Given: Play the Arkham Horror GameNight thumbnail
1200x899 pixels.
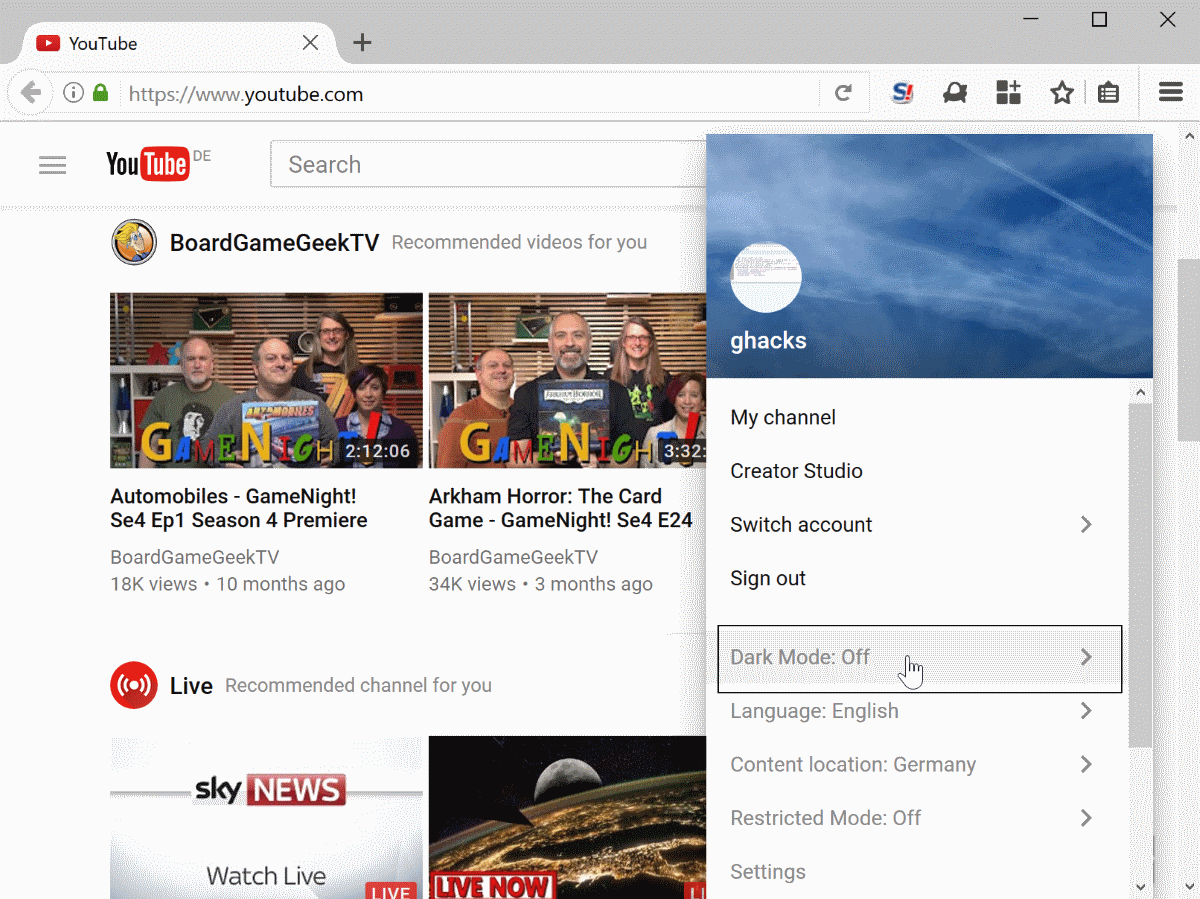Looking at the screenshot, I should coord(567,380).
